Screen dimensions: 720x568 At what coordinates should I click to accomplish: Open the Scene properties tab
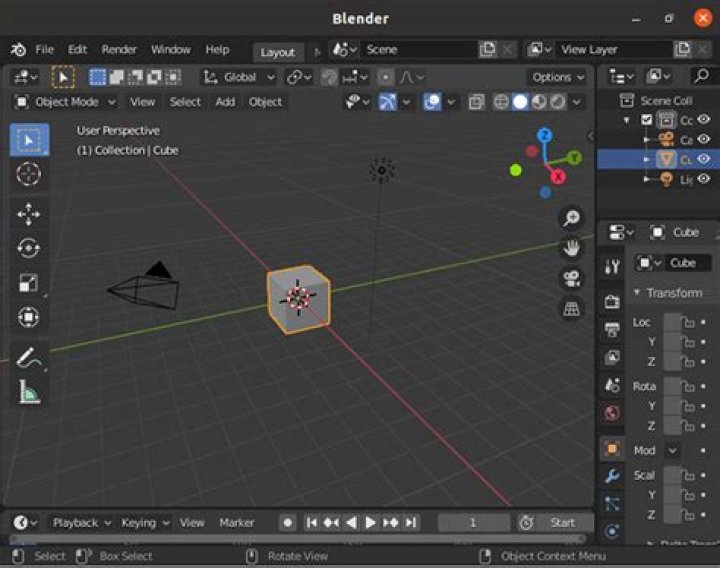point(612,385)
